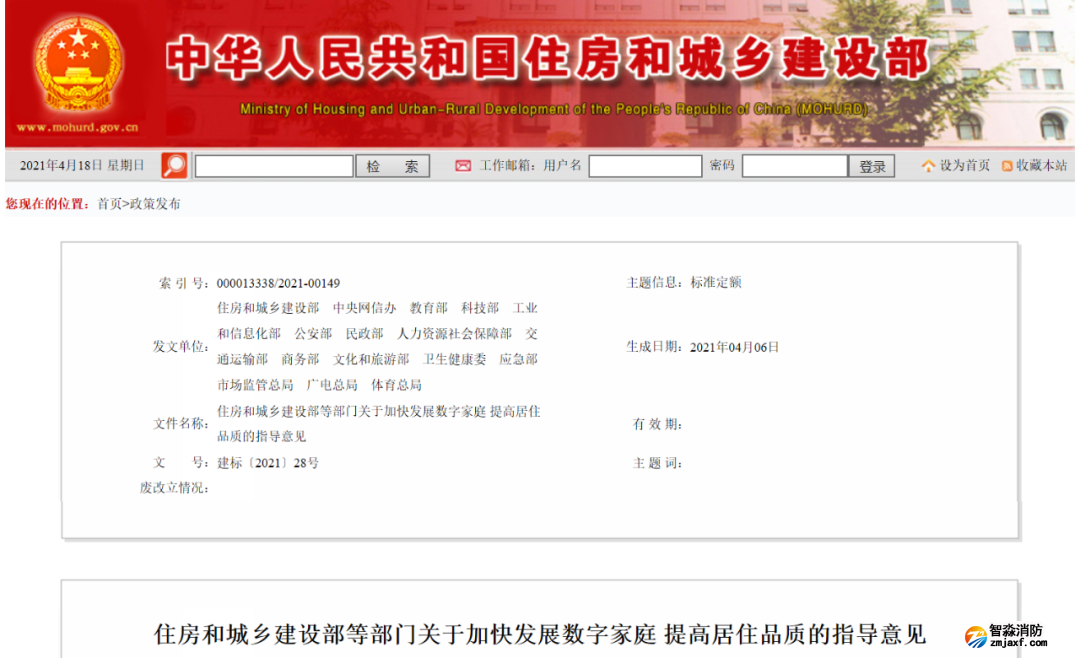Go to 首页 in the breadcrumb
The width and height of the screenshot is (1080, 658).
coord(109,204)
